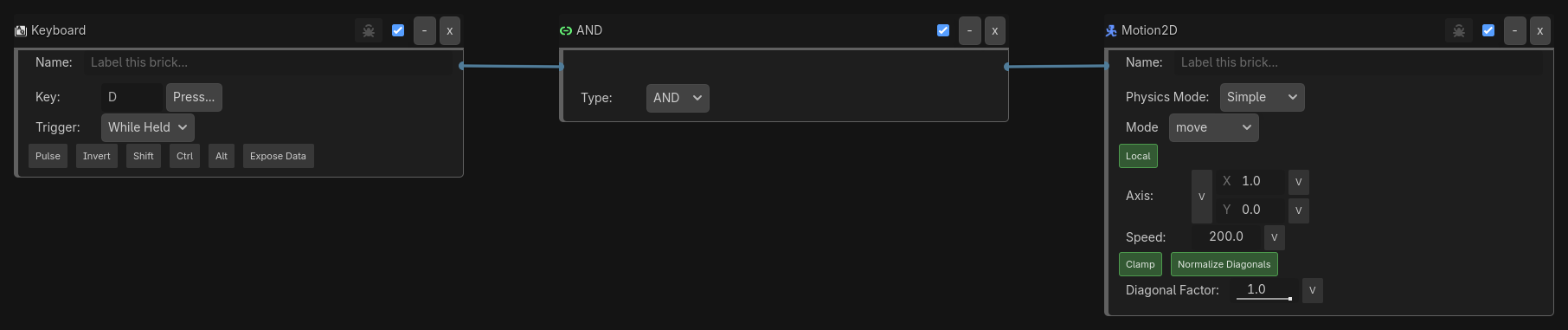Open the Trigger While Held dropdown
The width and height of the screenshot is (1568, 330).
pos(148,127)
